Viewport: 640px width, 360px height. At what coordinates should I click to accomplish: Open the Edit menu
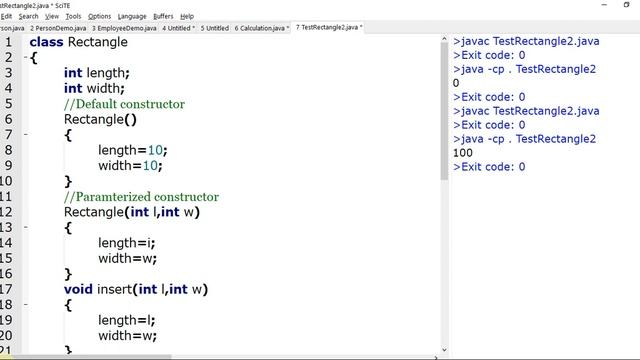pos(6,16)
